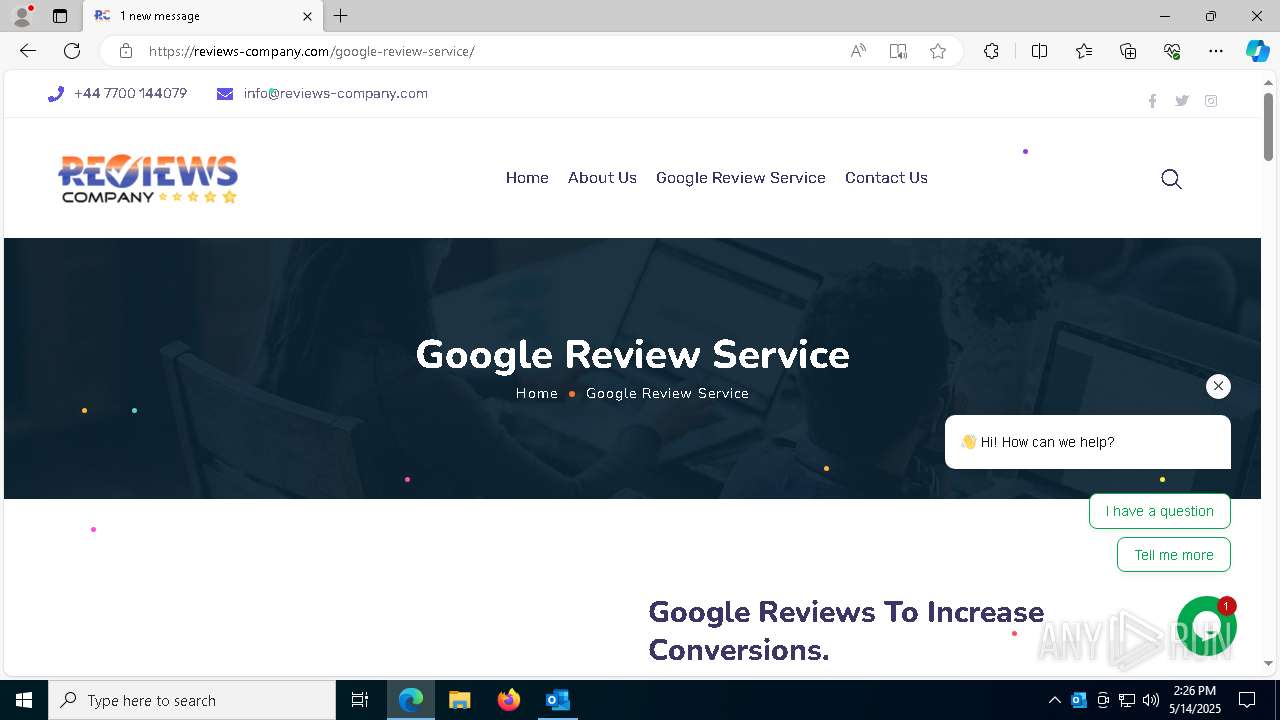
Task: Open Outlook from taskbar
Action: pos(557,700)
